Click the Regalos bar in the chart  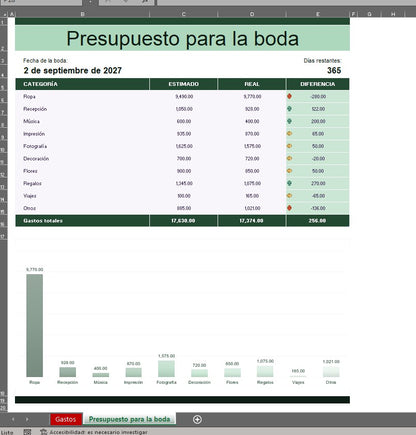point(265,371)
